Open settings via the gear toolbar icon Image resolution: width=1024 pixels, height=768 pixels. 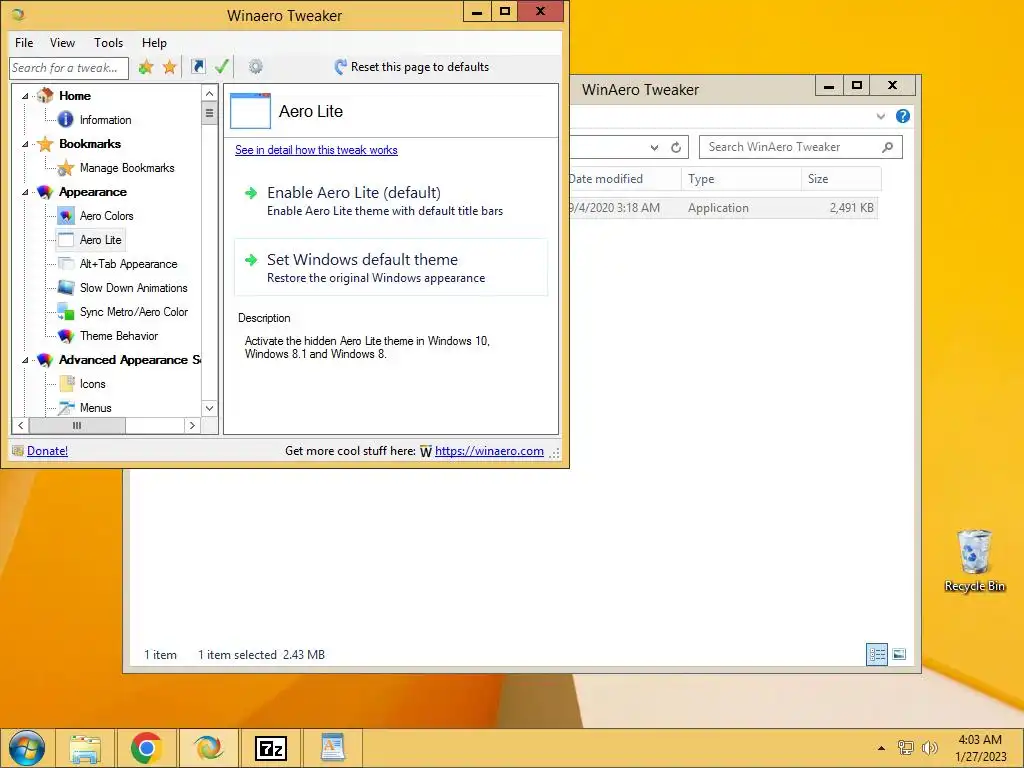tap(256, 66)
